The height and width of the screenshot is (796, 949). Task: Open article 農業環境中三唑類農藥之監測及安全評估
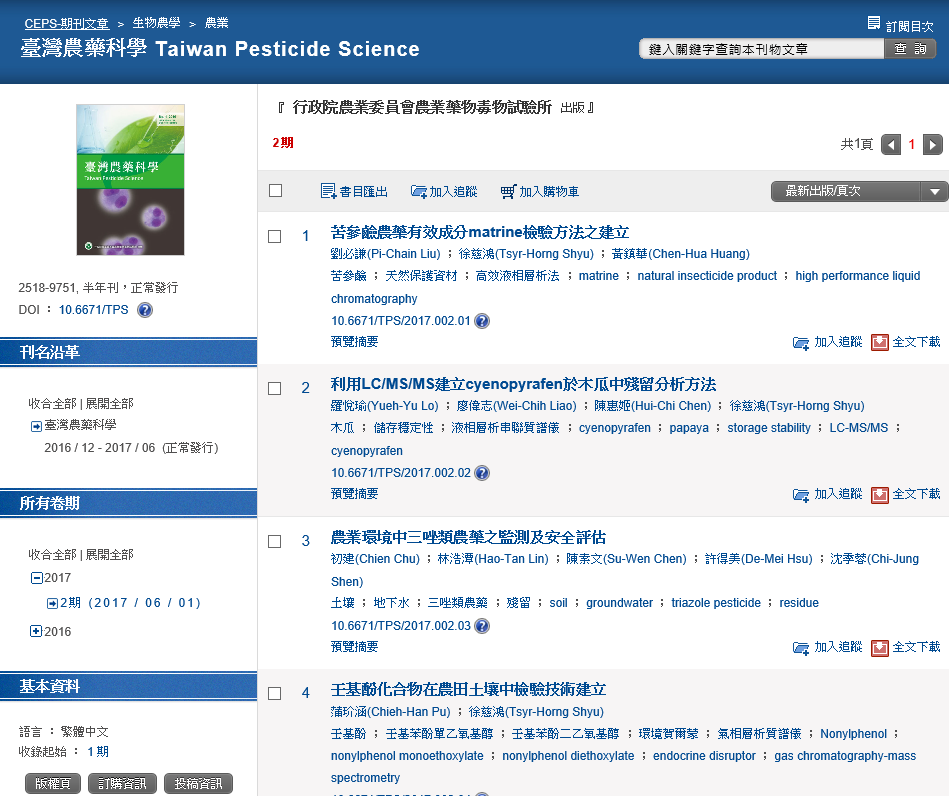click(468, 538)
